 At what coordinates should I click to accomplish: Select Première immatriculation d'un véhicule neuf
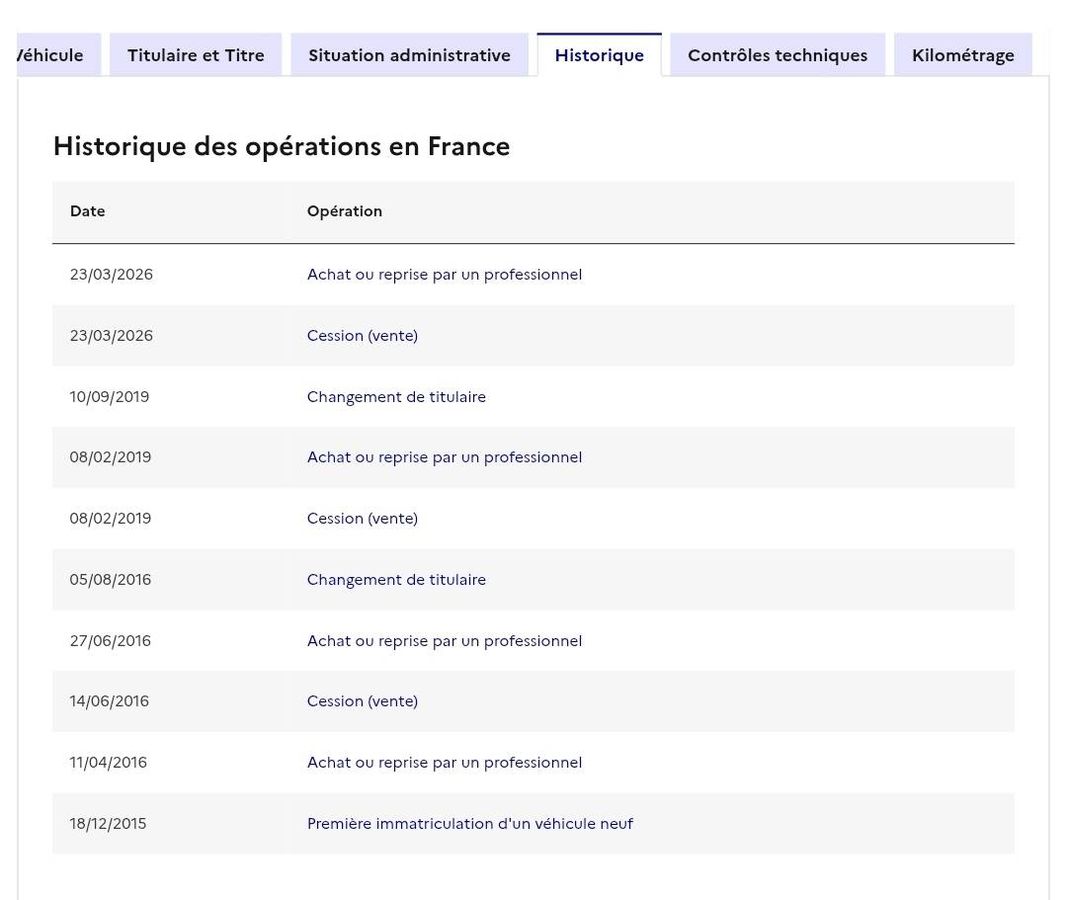pos(470,824)
